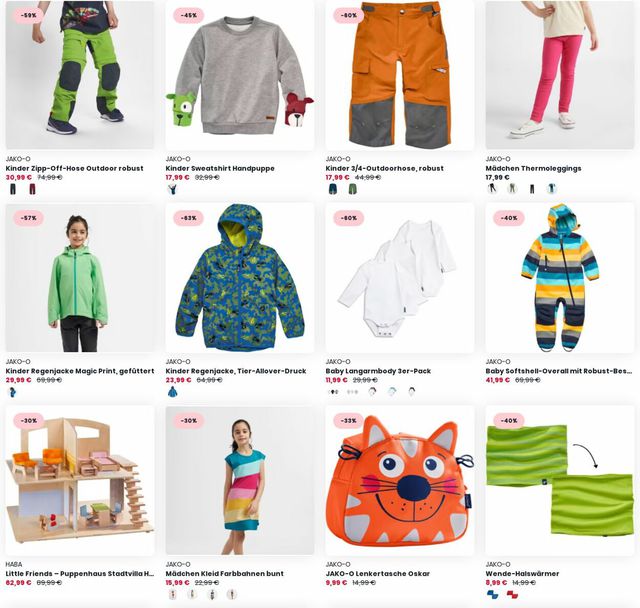View orange cat Lenkertasche Oskar image
The image size is (640, 608).
pos(400,481)
